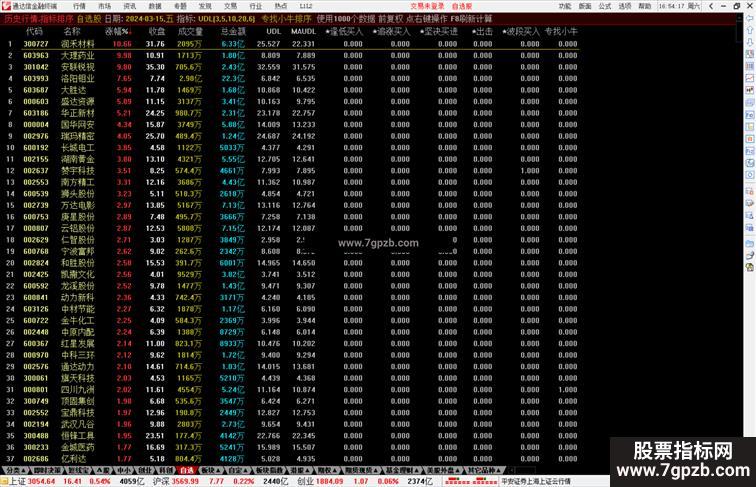Expand the 期货现货 bottom tab

coord(361,470)
